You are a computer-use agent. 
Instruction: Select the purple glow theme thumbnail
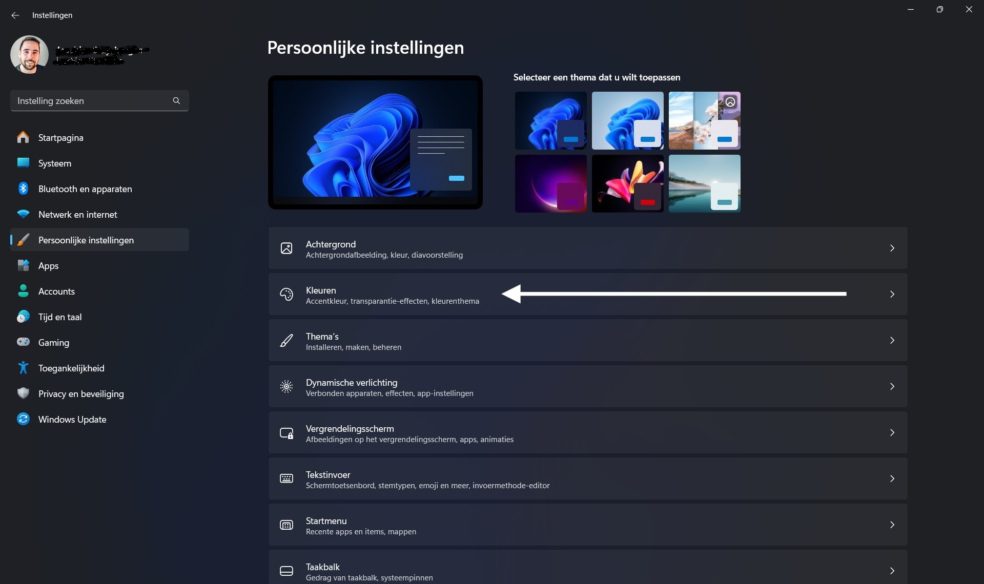(551, 184)
